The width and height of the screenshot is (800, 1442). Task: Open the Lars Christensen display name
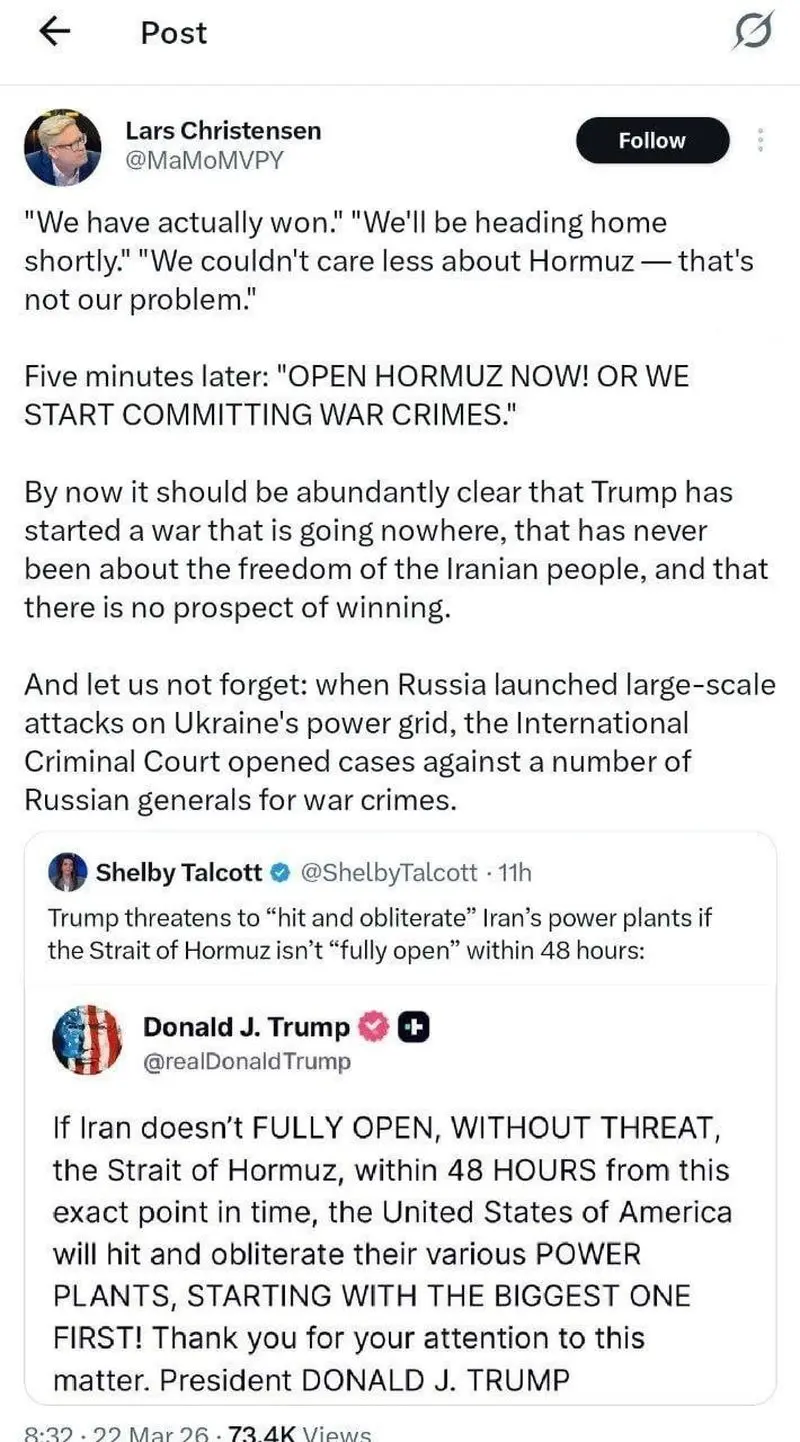(223, 130)
